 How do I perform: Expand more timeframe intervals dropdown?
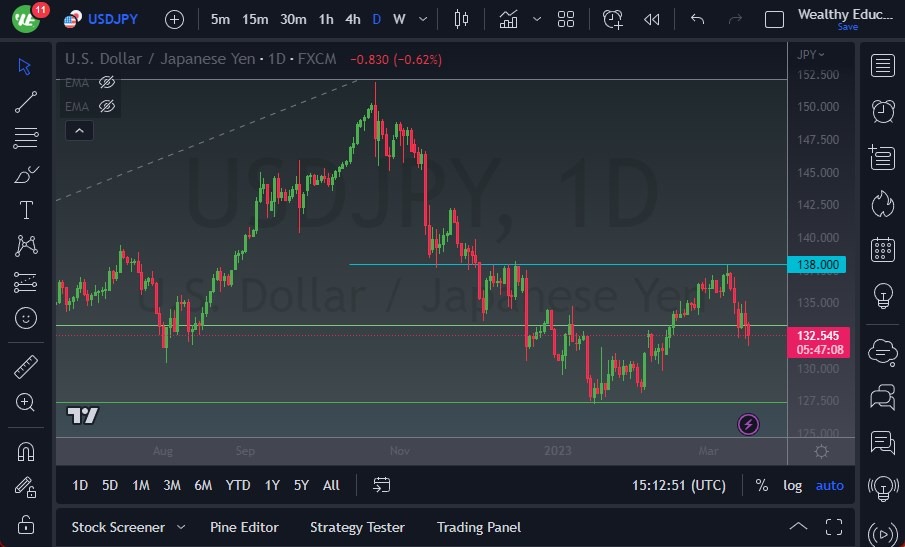(423, 20)
